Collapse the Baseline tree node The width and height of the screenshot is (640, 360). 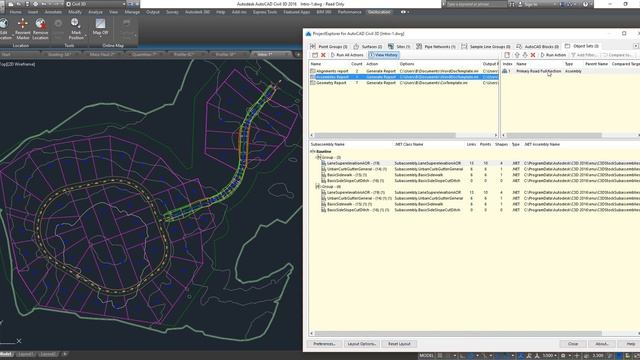313,151
